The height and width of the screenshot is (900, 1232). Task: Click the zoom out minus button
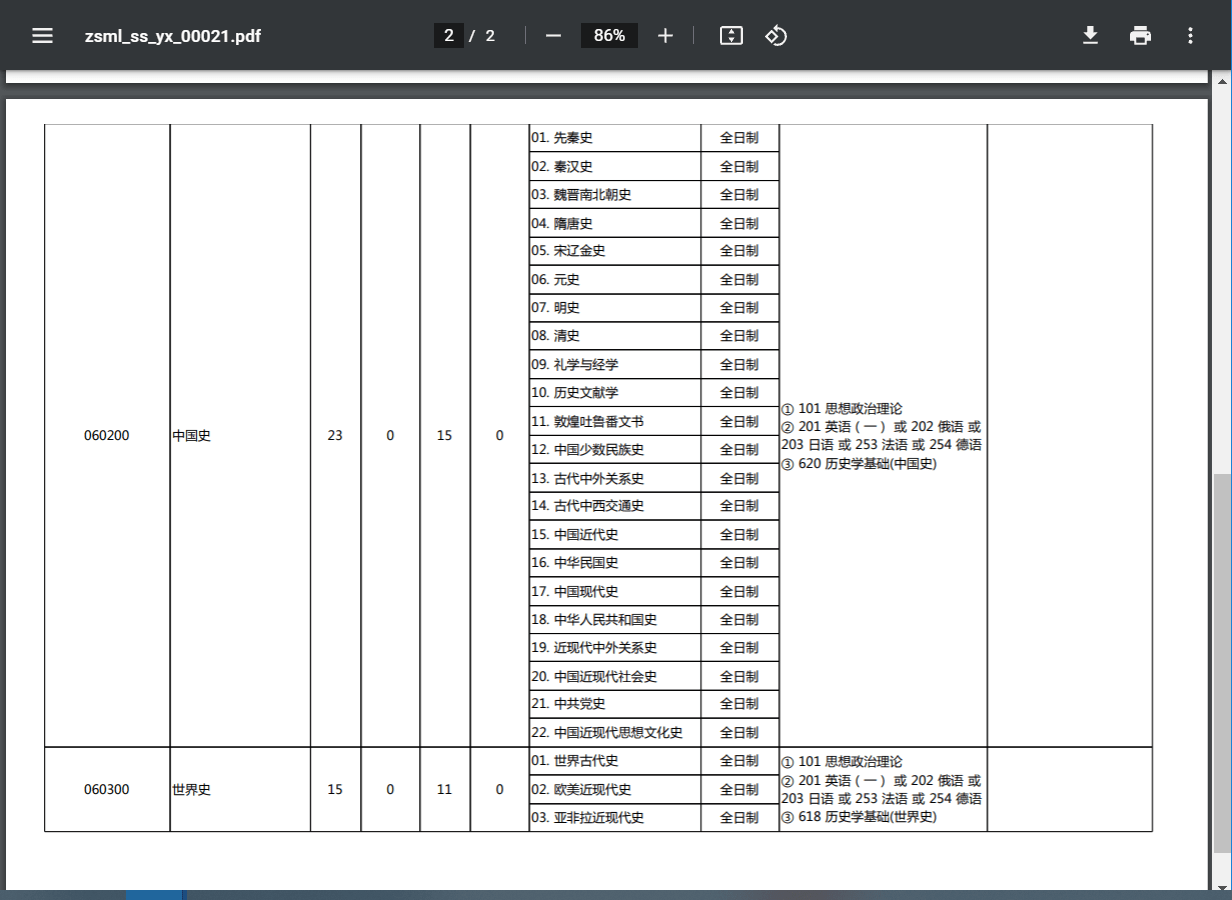(x=553, y=36)
